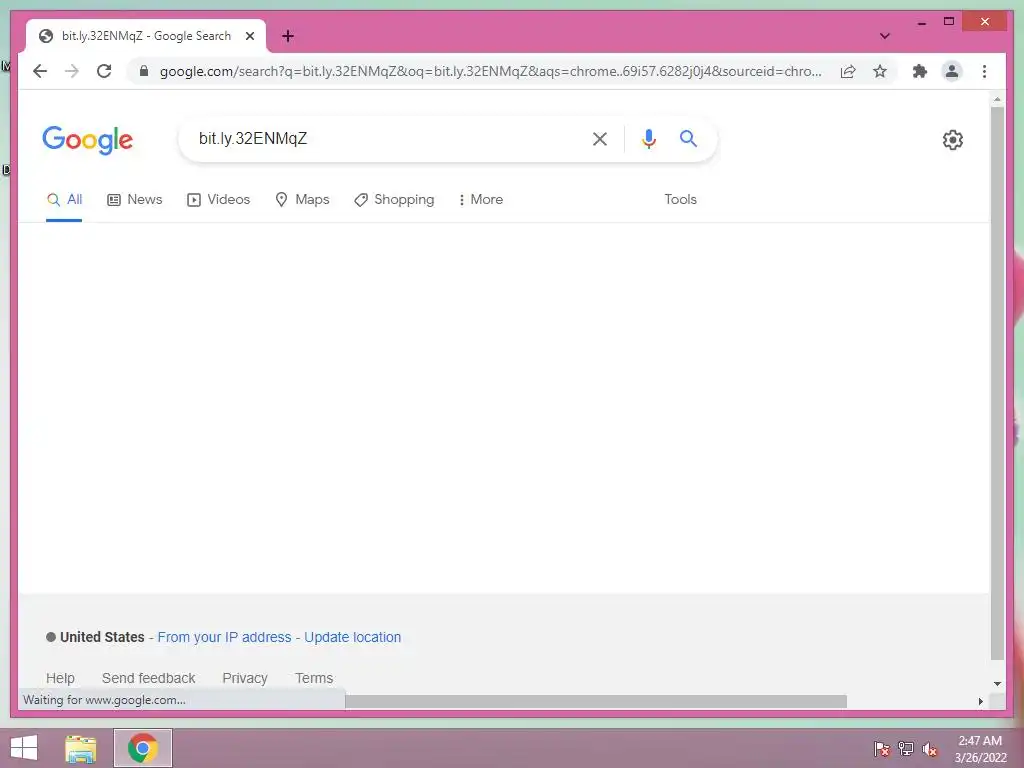Open the Windows Start menu

24,748
